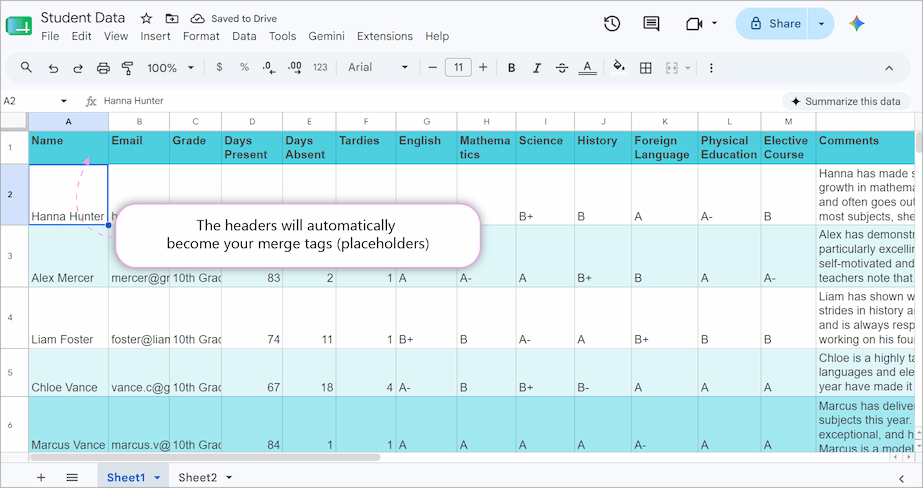Select the Sheet1 tab
Image resolution: width=923 pixels, height=488 pixels.
125,477
